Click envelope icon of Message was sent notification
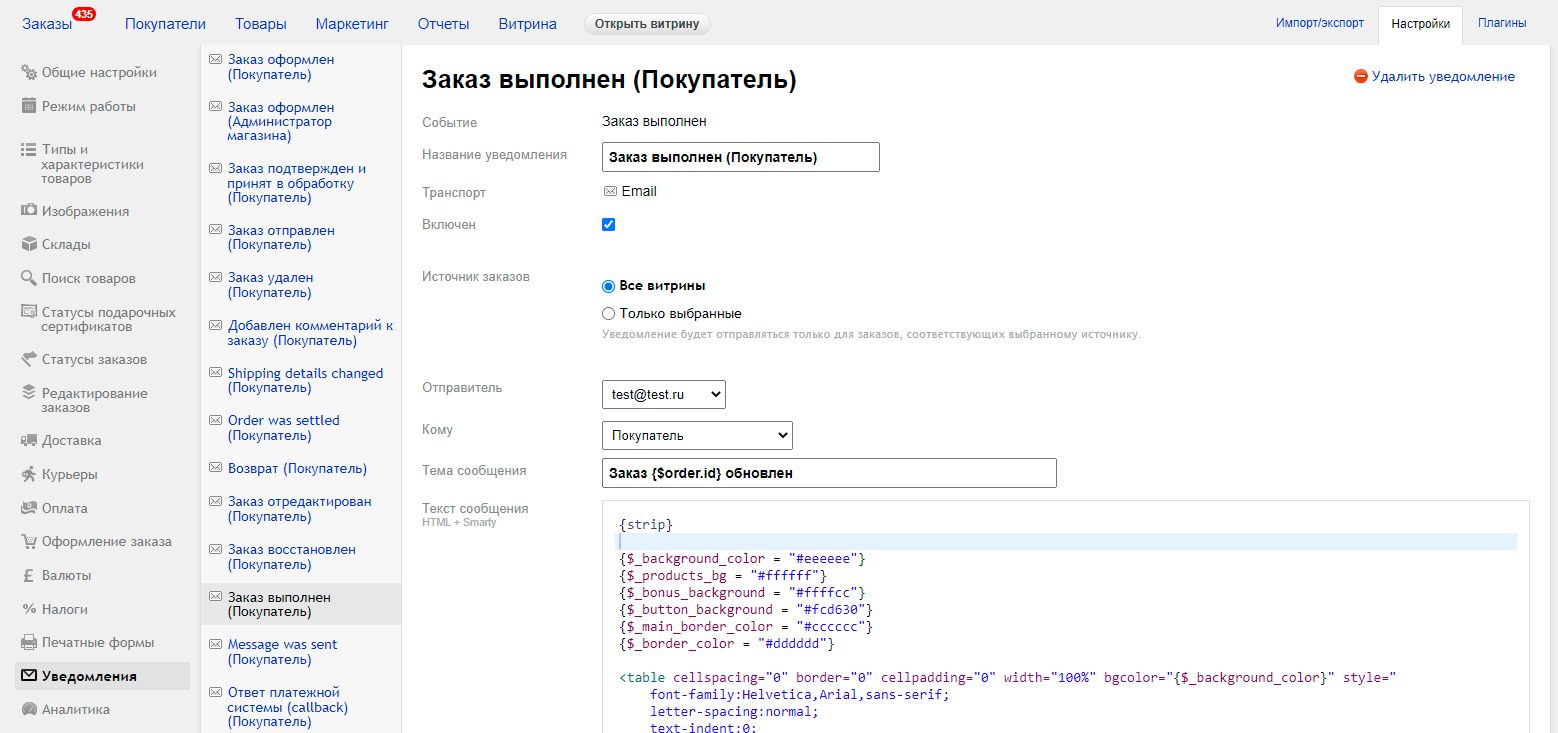Screen dimensions: 1558x733 tap(215, 645)
